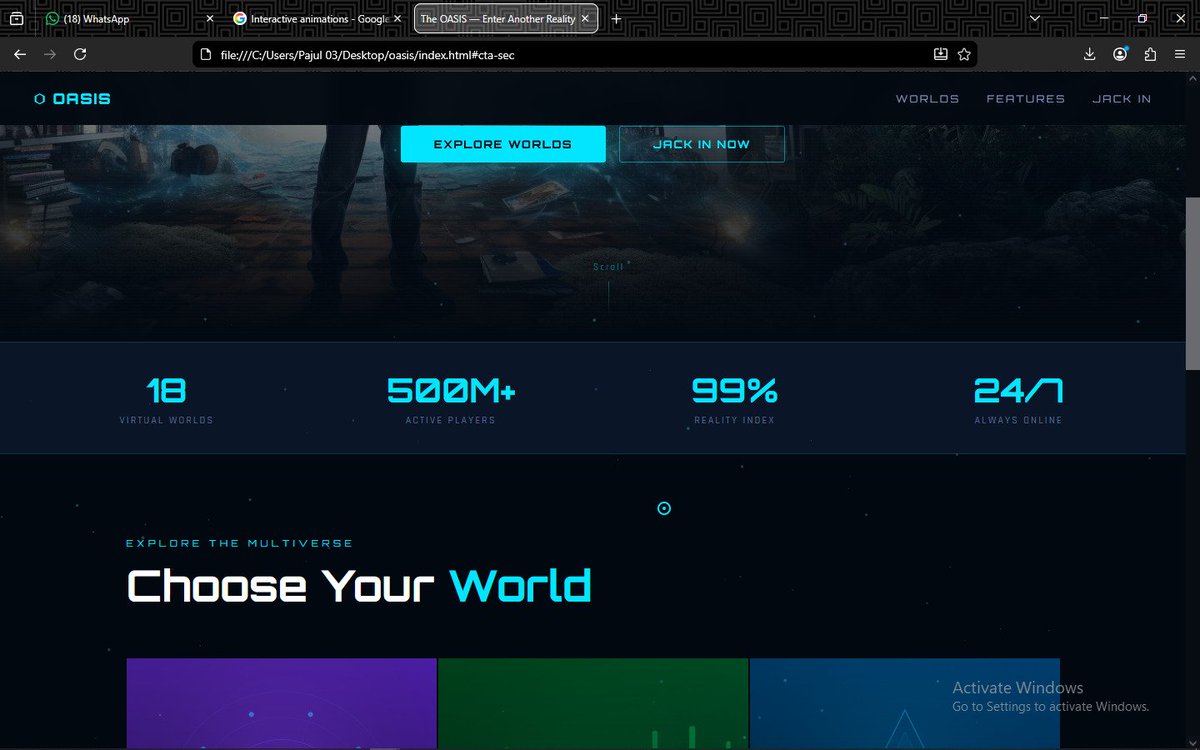Click the ALWAYS ONLINE caption

coord(1018,420)
